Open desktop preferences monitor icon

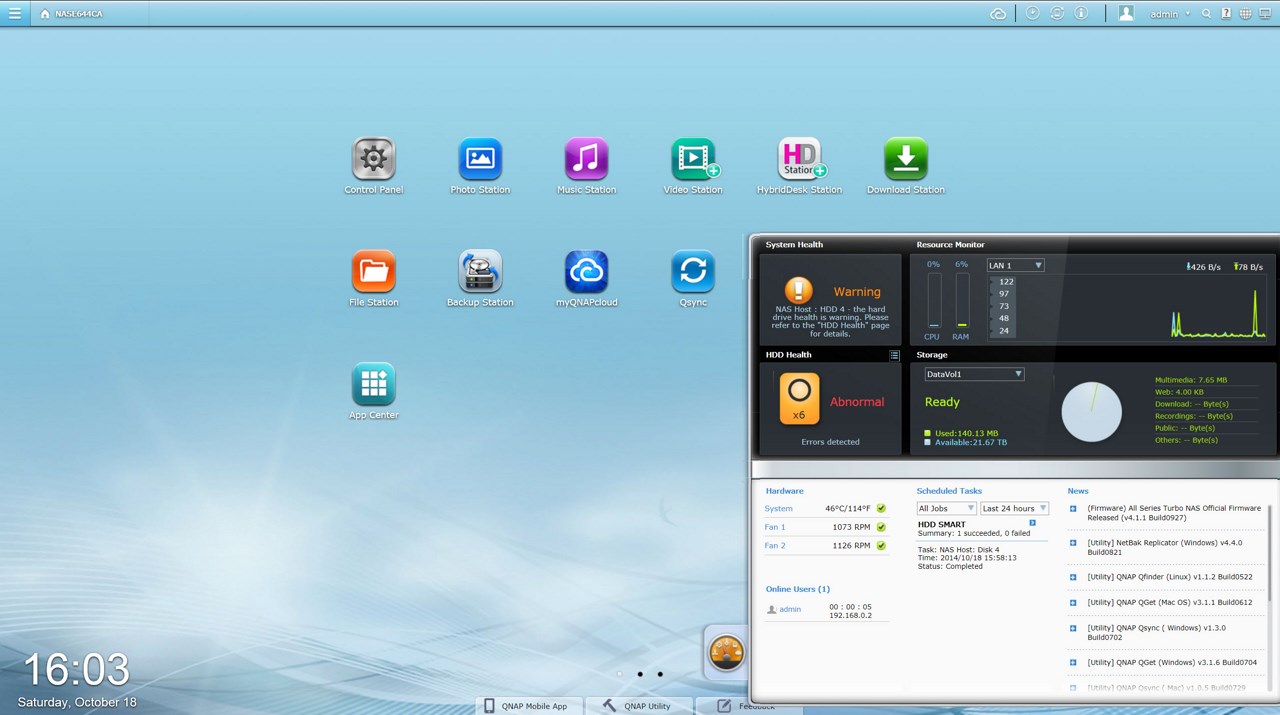[x=1265, y=14]
